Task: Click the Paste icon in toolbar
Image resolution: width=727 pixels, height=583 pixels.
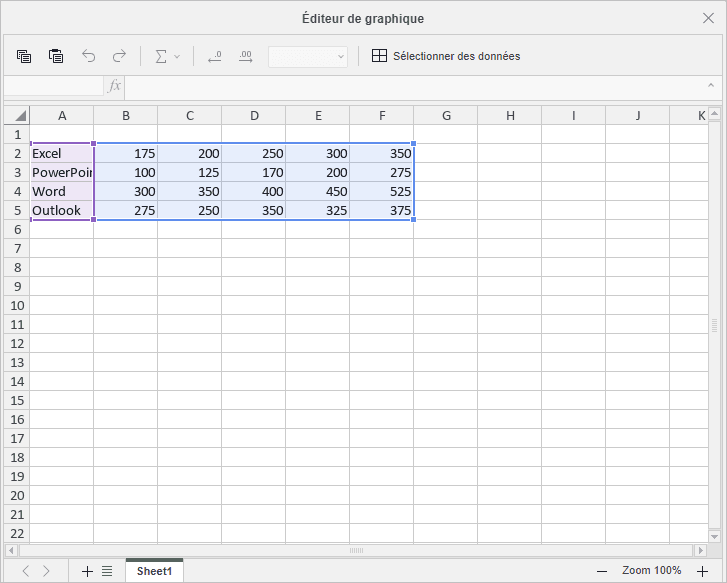Action: point(56,56)
